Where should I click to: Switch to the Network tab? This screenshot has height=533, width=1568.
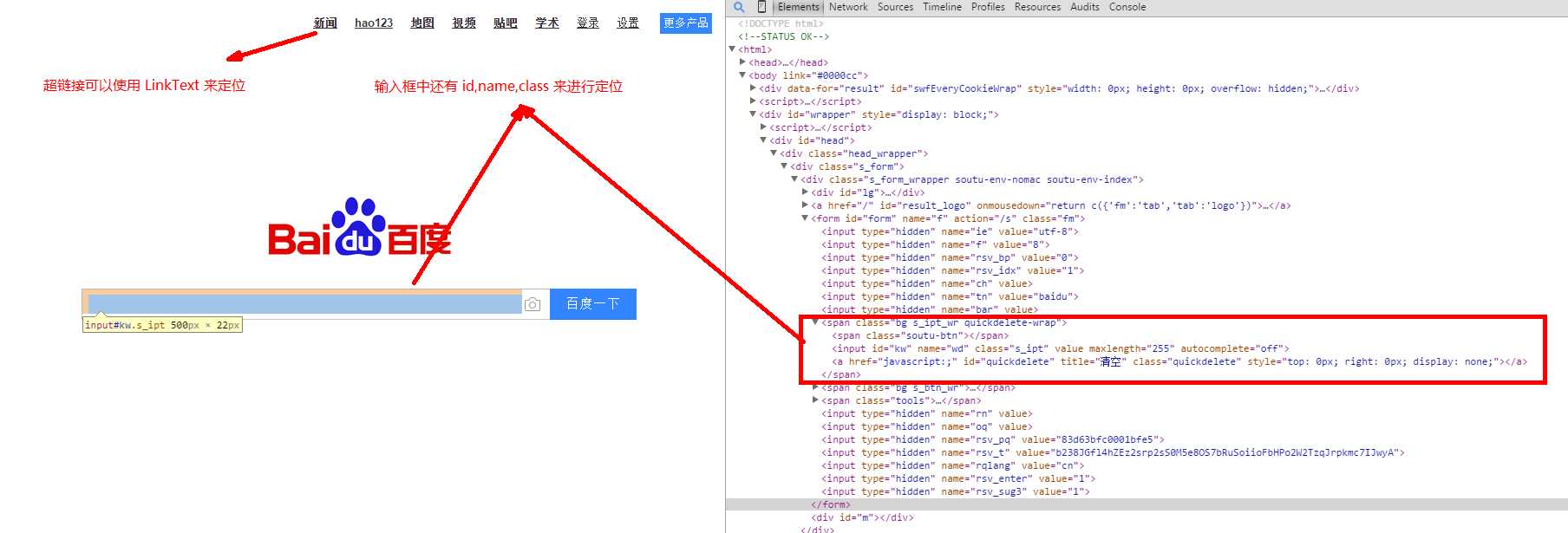click(x=848, y=7)
